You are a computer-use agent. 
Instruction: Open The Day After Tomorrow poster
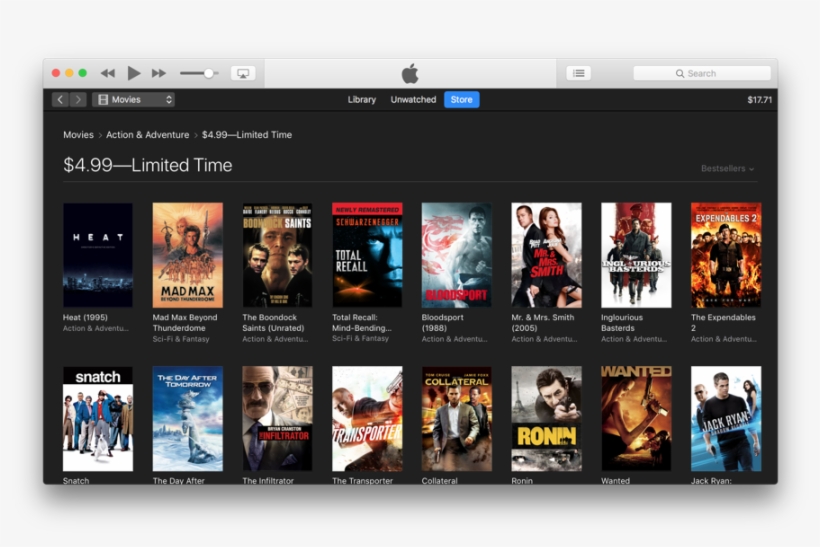pos(188,419)
